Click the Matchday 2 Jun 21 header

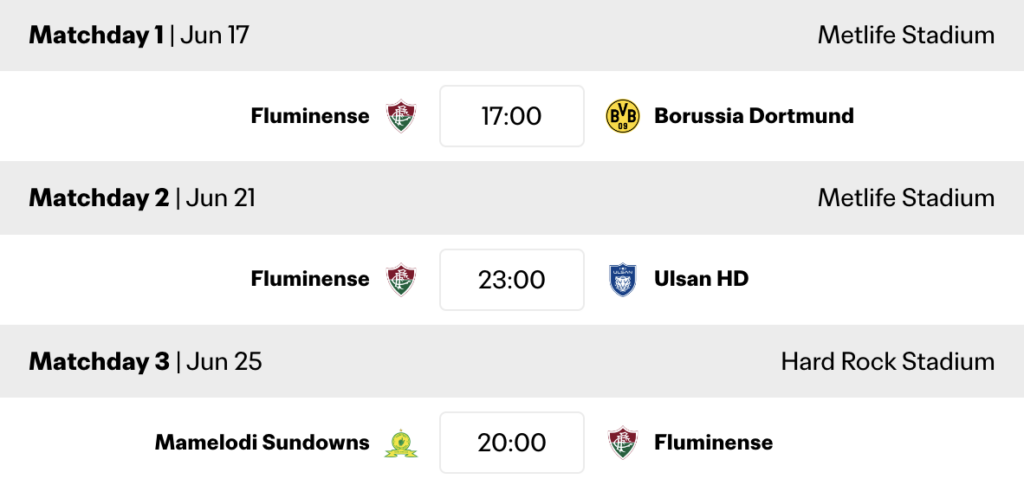142,198
